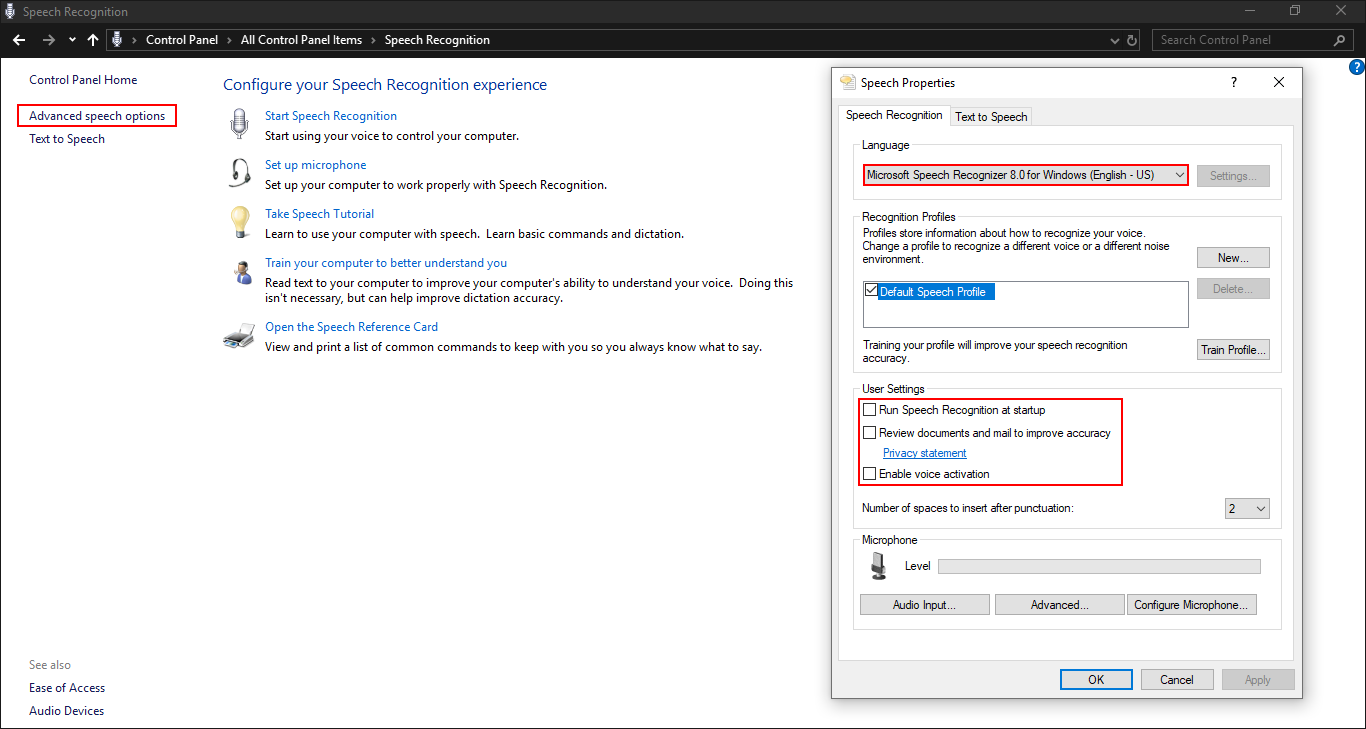Click the microphone icon beside Start Speech Recognition
The image size is (1366, 729).
point(238,124)
